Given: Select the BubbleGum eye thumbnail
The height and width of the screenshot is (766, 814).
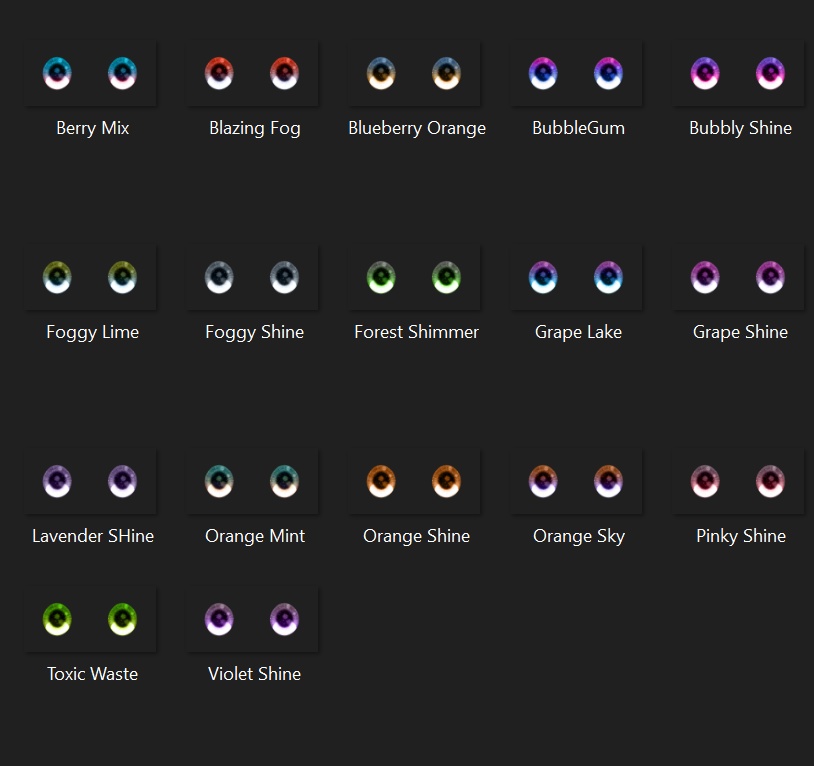Looking at the screenshot, I should [x=576, y=72].
